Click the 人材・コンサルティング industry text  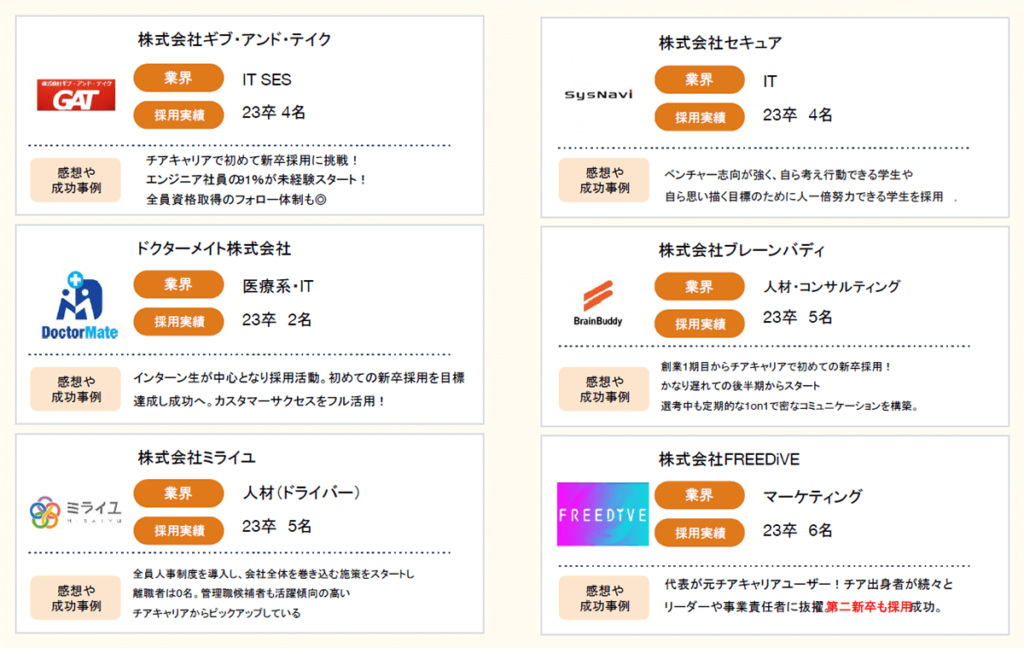pyautogui.click(x=831, y=287)
